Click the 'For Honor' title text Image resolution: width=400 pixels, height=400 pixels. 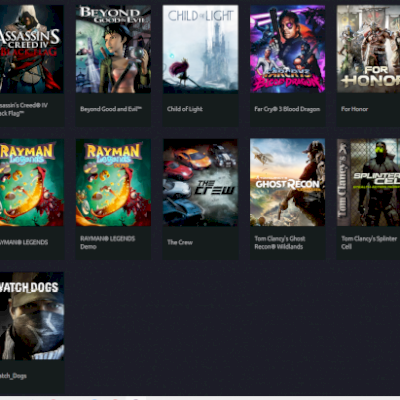pyautogui.click(x=354, y=109)
